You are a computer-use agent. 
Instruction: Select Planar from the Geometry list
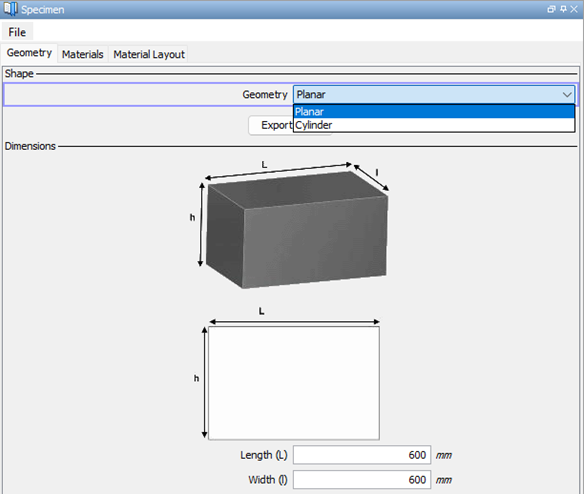tap(434, 112)
